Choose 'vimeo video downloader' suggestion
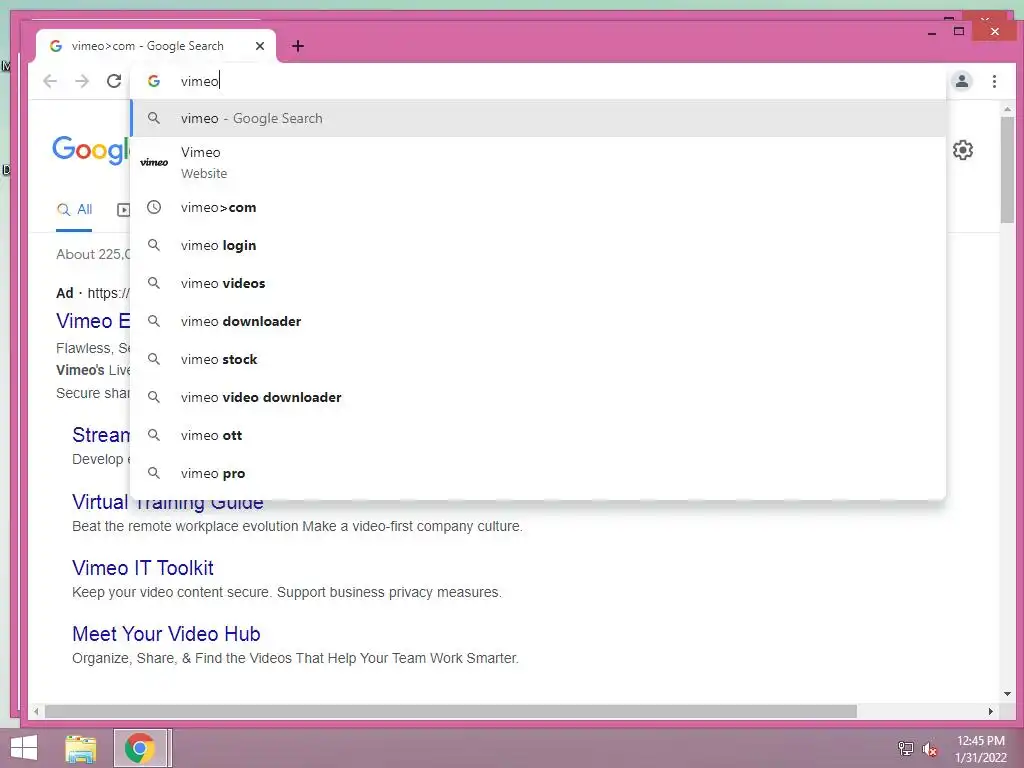Screen dimensions: 1024x768 click(x=538, y=397)
